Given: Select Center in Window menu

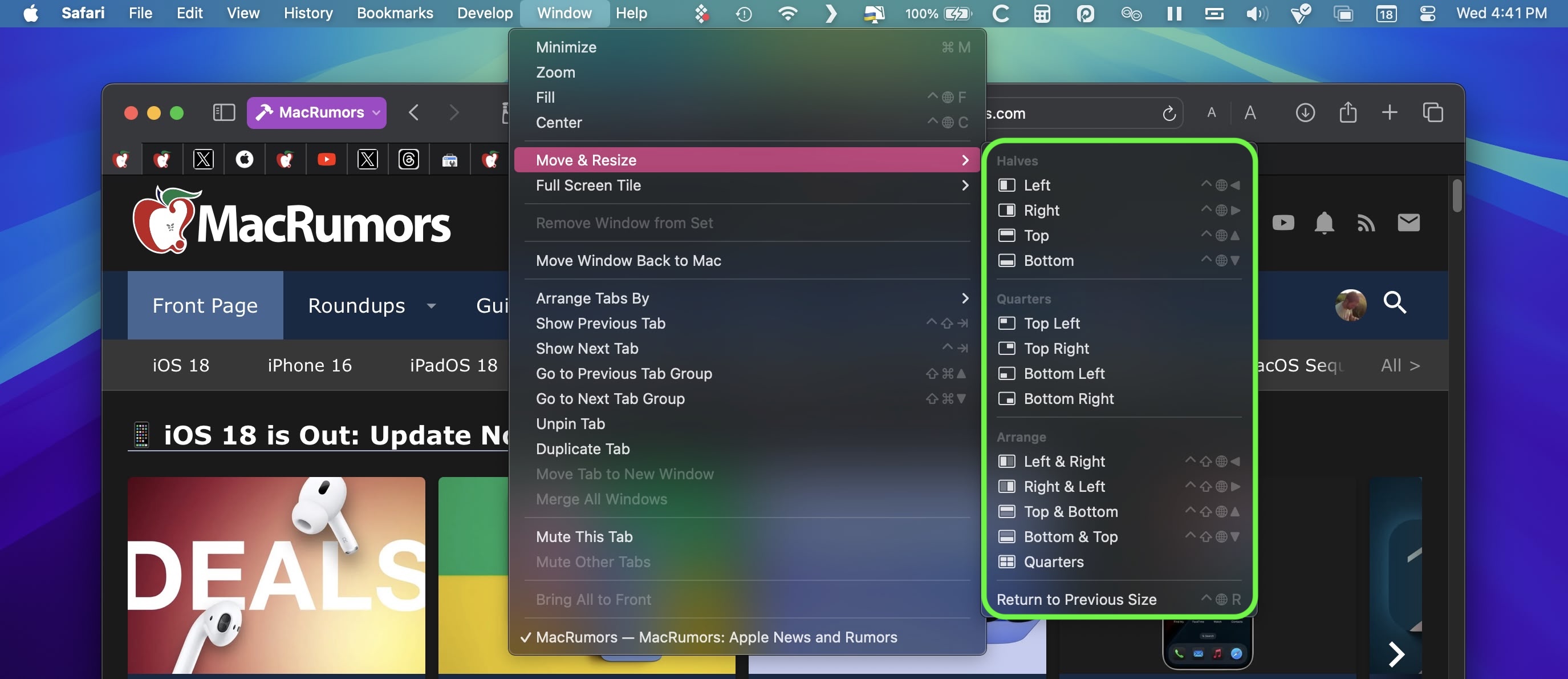Looking at the screenshot, I should coord(747,123).
